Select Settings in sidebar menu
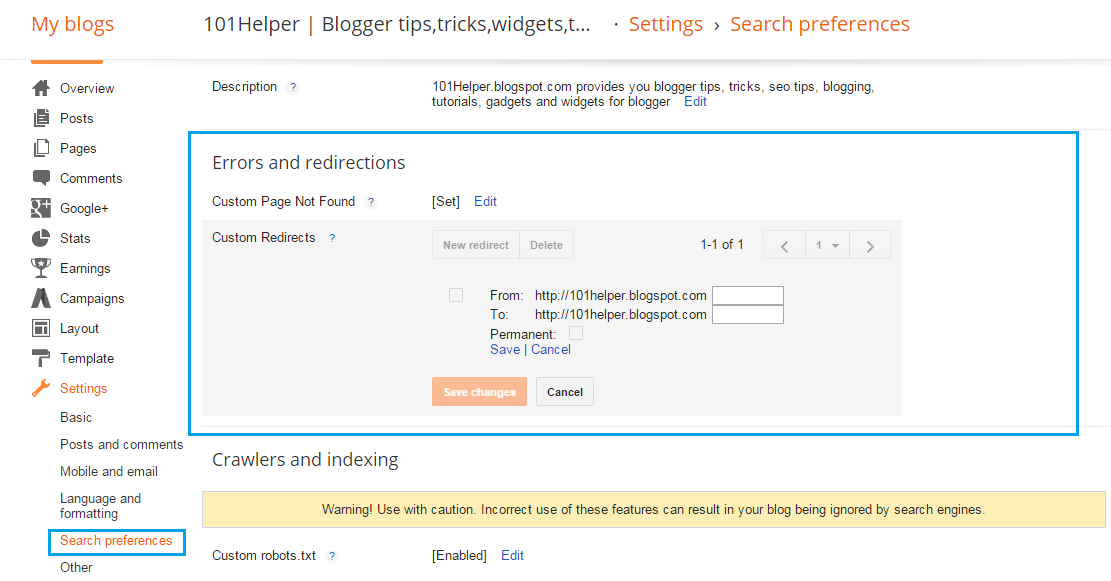The height and width of the screenshot is (581, 1111). tap(84, 388)
